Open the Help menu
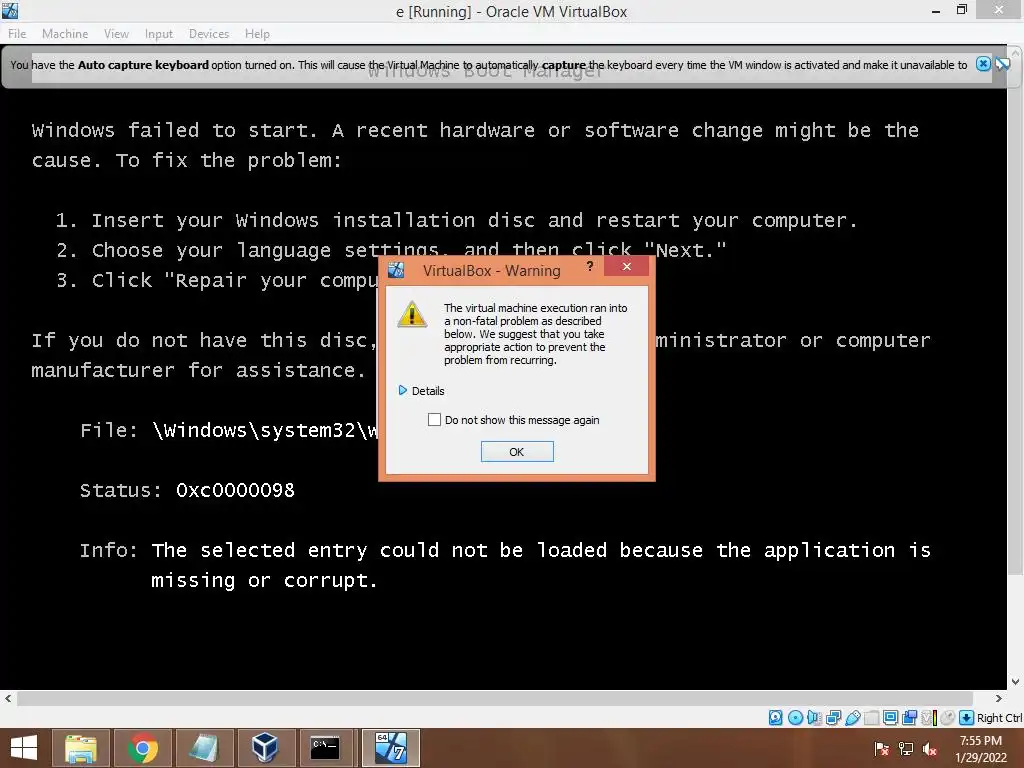 [x=257, y=33]
